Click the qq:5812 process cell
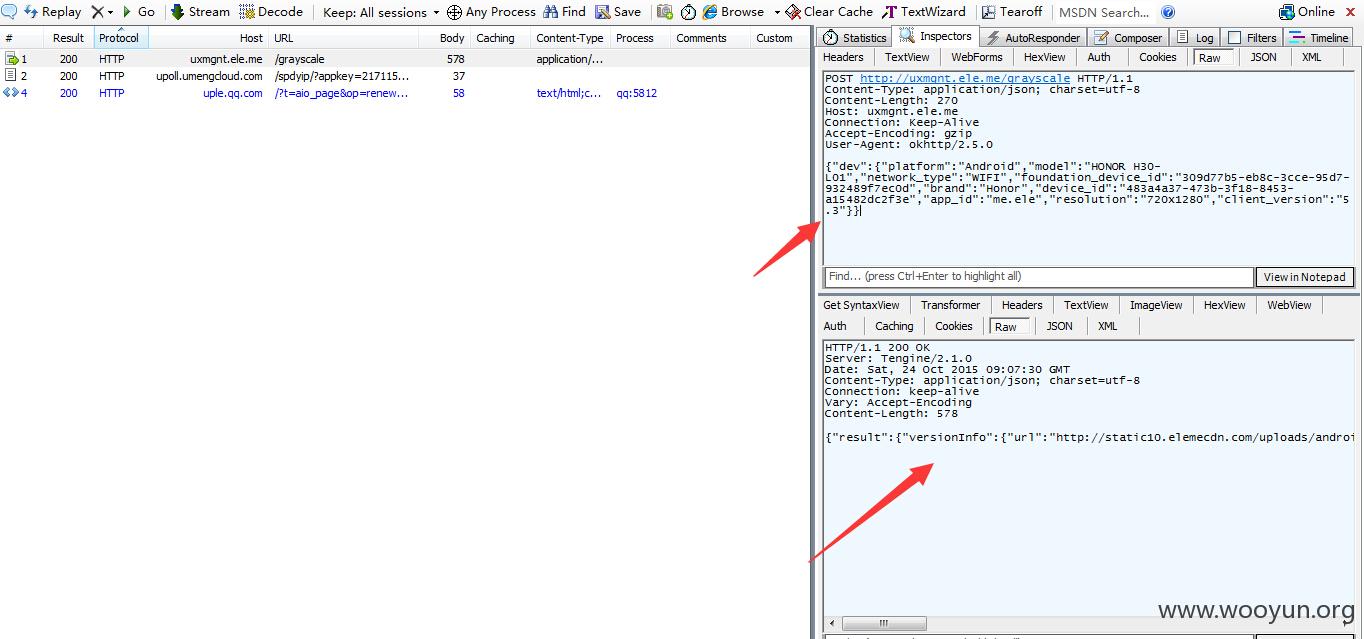The width and height of the screenshot is (1364, 639). coord(636,93)
